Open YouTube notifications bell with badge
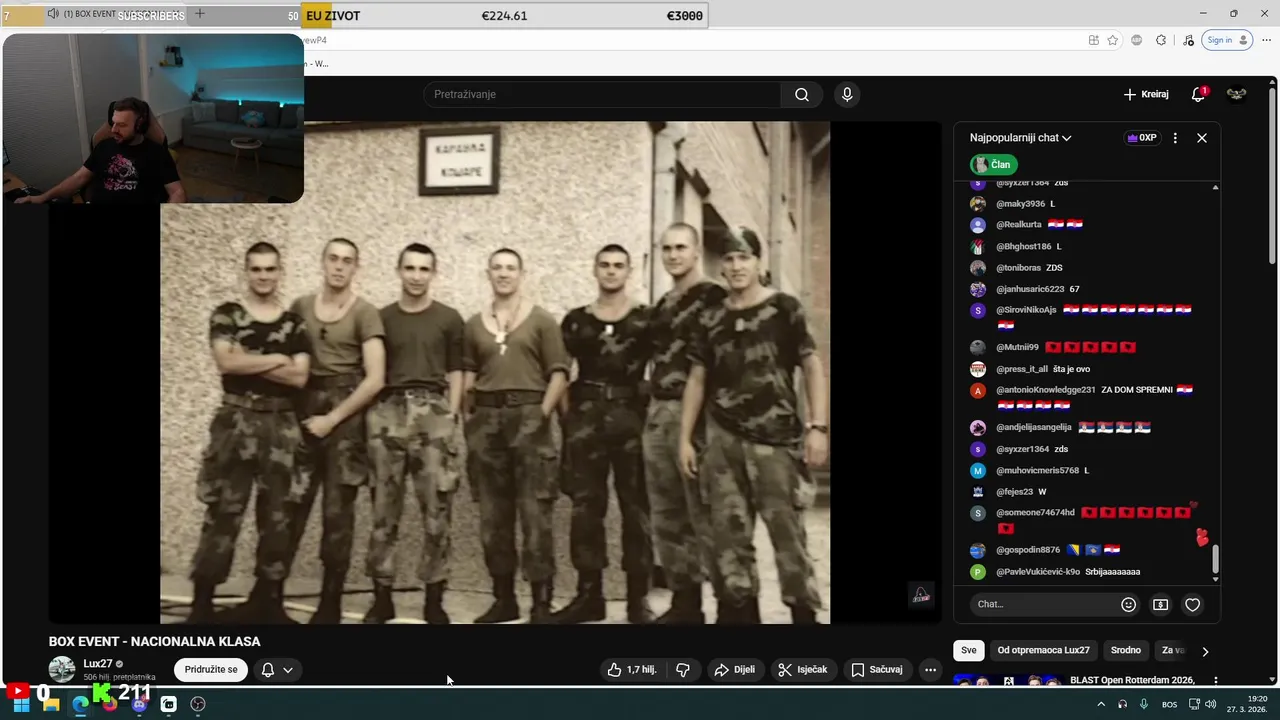 click(x=1198, y=94)
